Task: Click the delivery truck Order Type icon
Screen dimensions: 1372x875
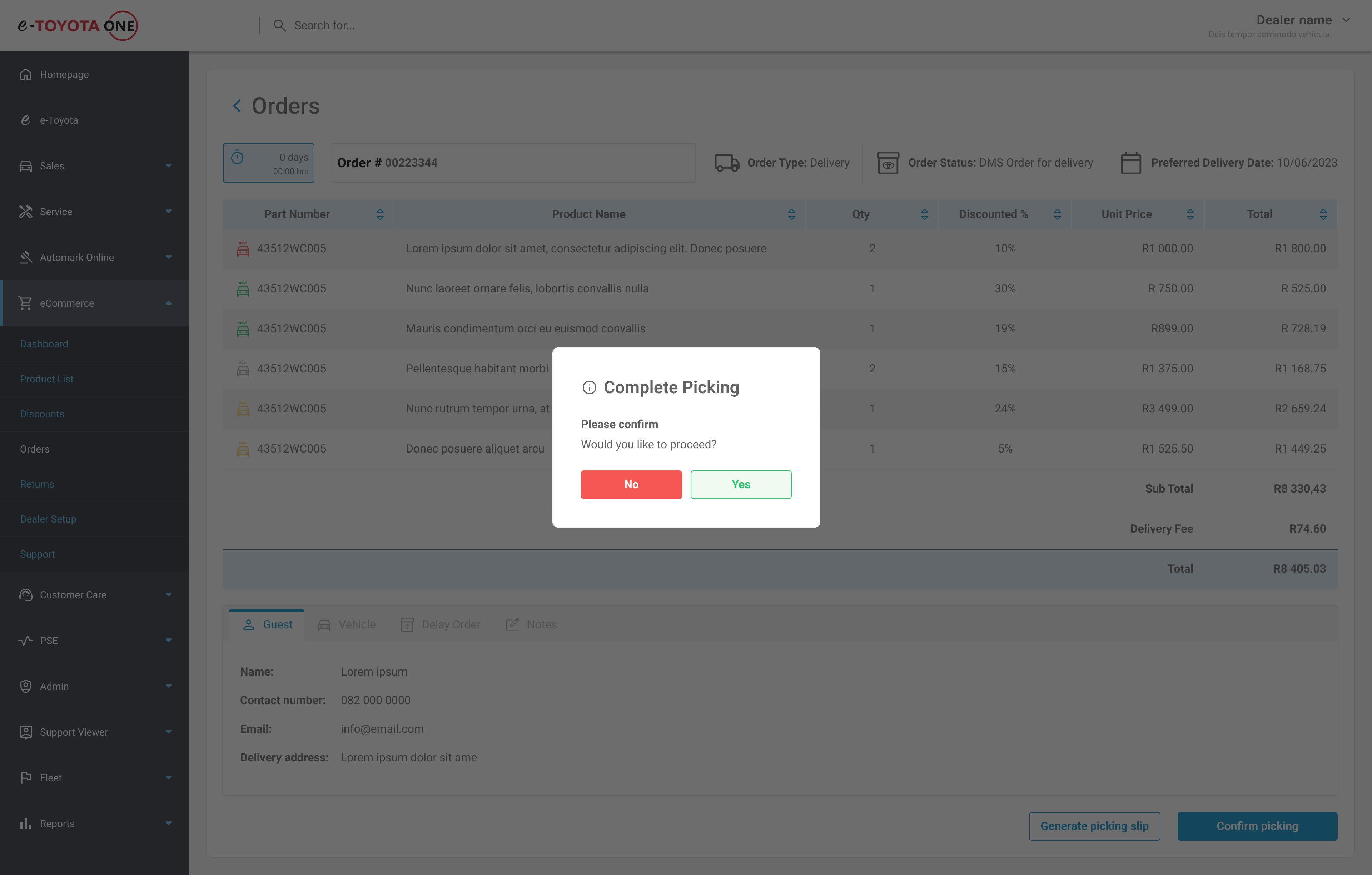Action: pyautogui.click(x=726, y=163)
